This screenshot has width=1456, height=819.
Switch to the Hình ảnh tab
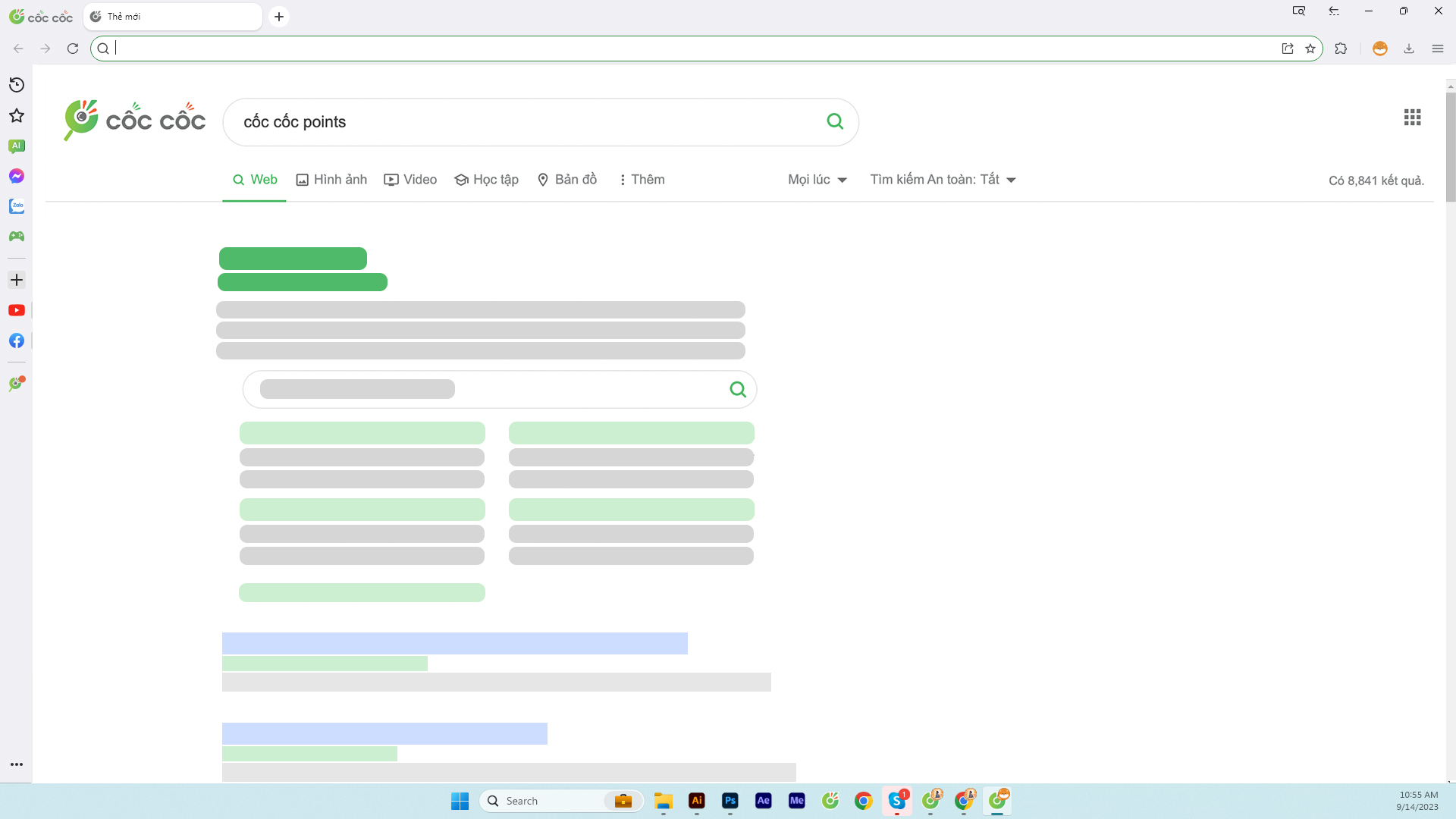[x=331, y=180]
